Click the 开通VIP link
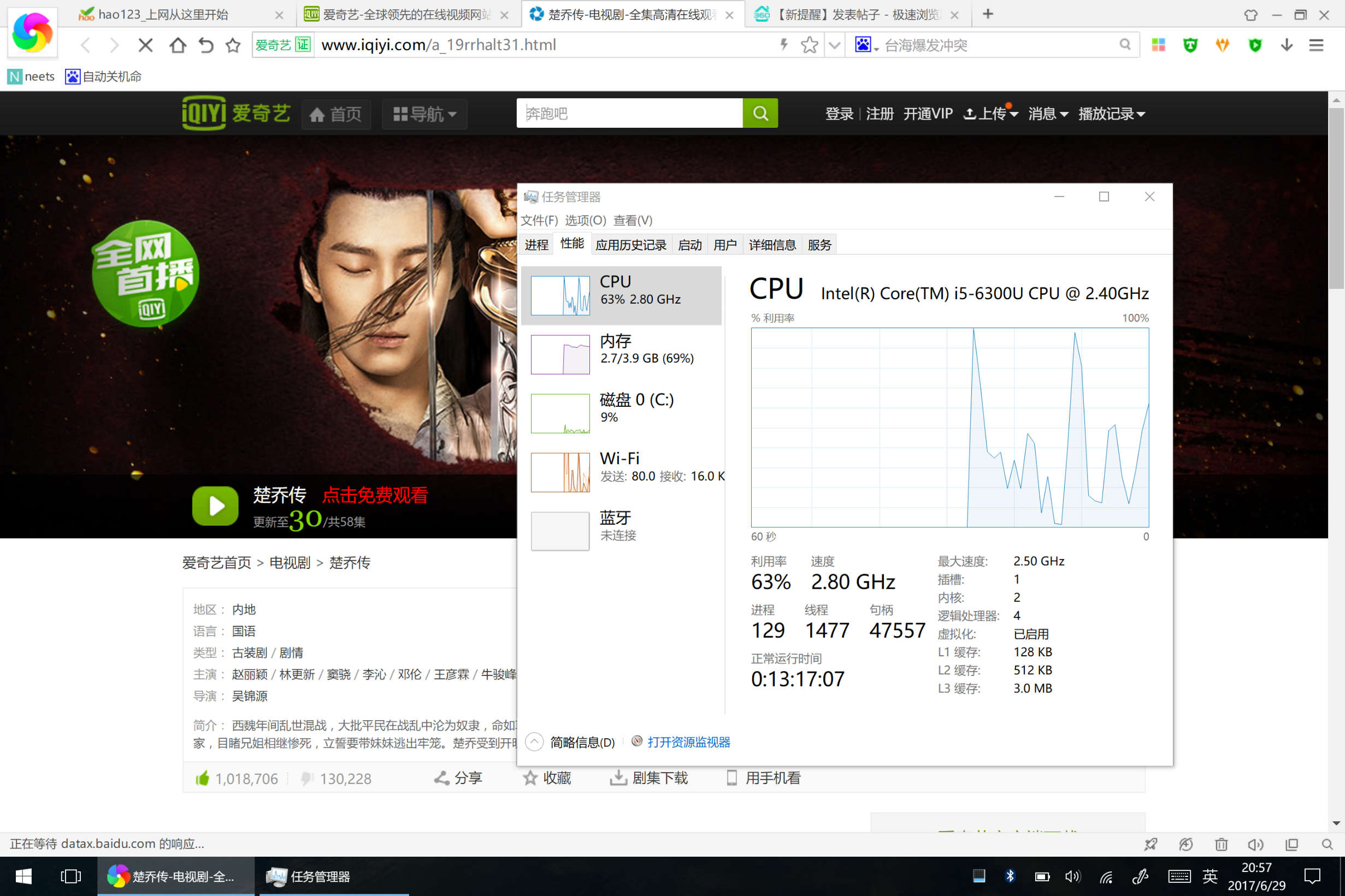The image size is (1345, 896). pyautogui.click(x=928, y=113)
